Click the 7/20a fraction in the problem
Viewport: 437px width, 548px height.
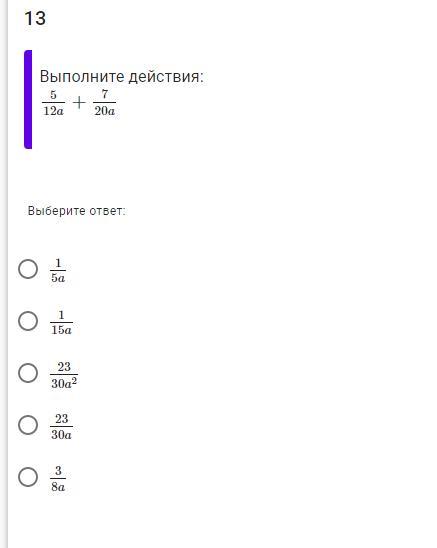[x=104, y=103]
